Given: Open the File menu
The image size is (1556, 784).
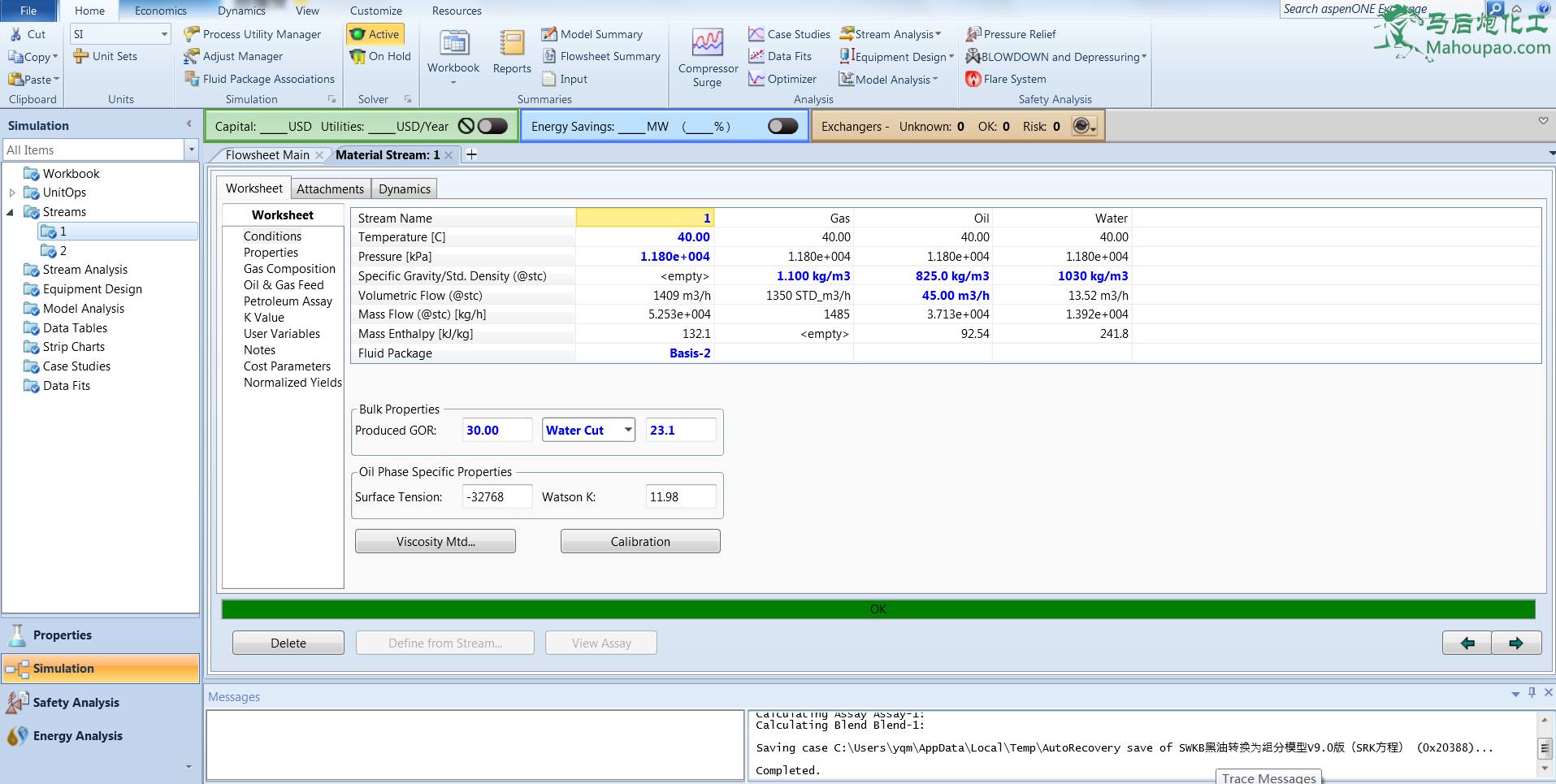Looking at the screenshot, I should point(28,11).
